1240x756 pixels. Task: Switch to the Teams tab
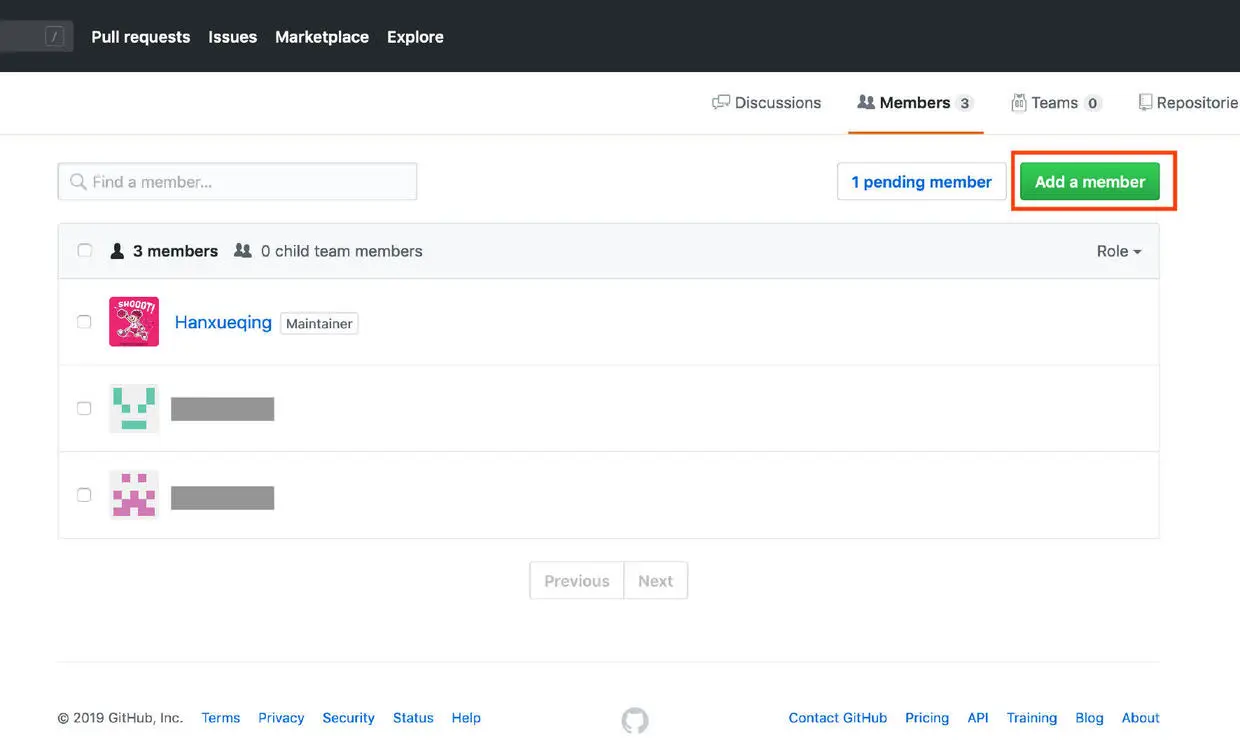(x=1056, y=103)
